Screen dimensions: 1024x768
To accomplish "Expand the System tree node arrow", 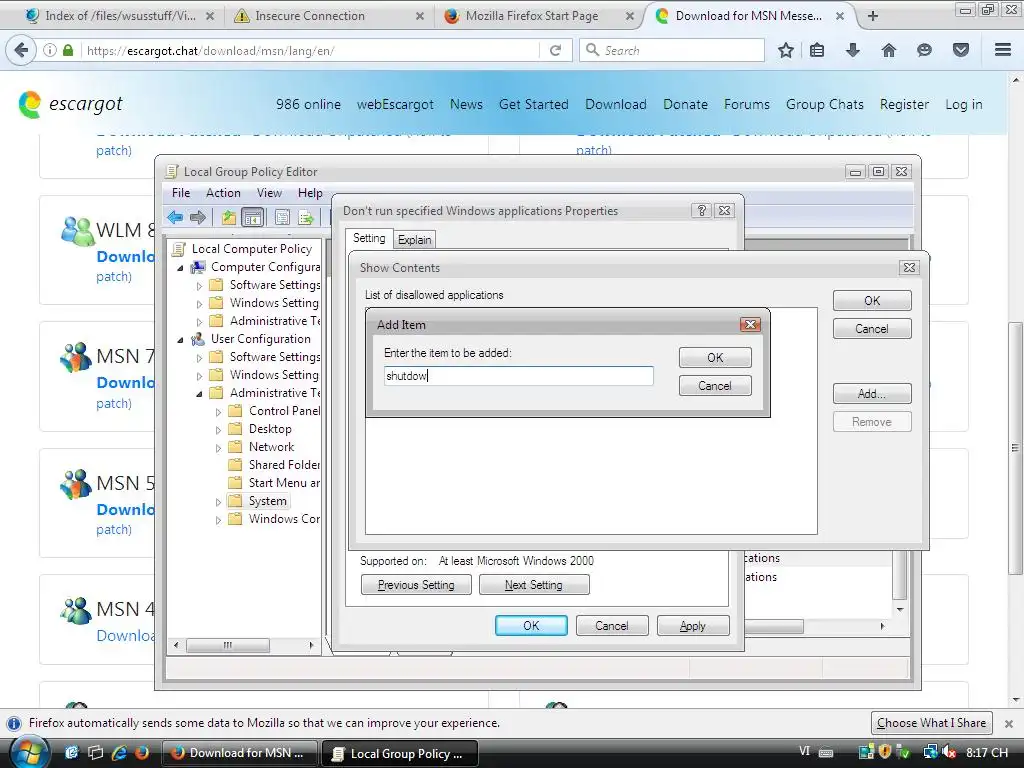I will [218, 502].
